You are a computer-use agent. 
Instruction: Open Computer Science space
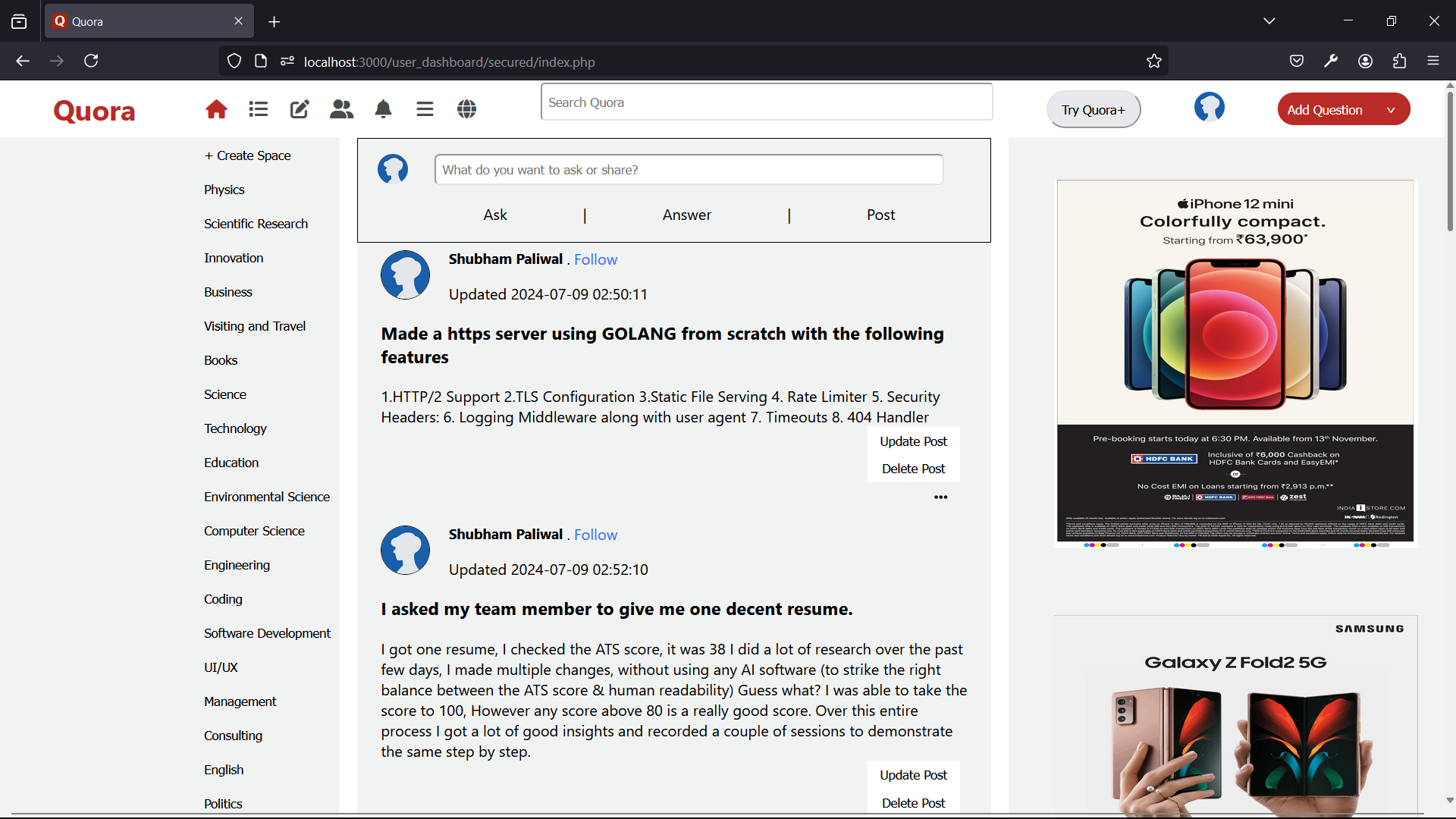(x=254, y=531)
